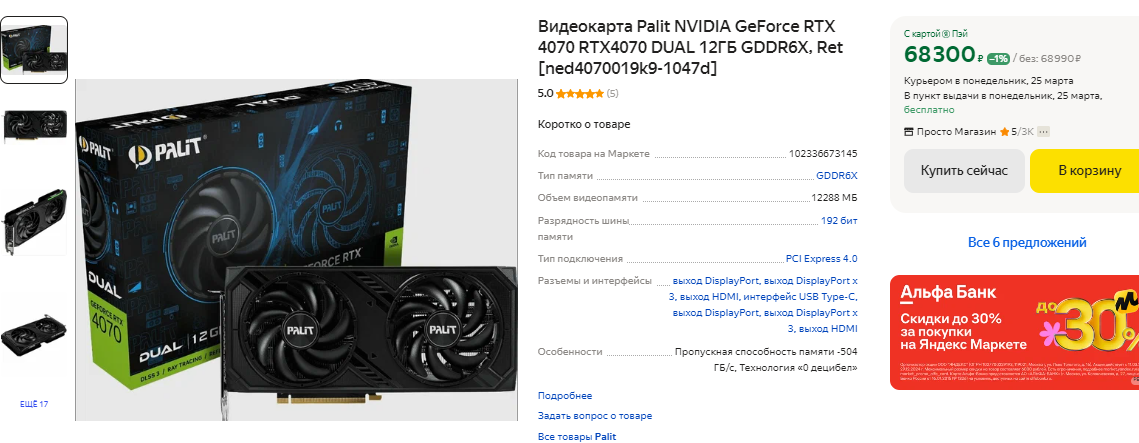Click the five-star product rating stars
Viewport: 1139px width, 443px height.
[x=580, y=93]
